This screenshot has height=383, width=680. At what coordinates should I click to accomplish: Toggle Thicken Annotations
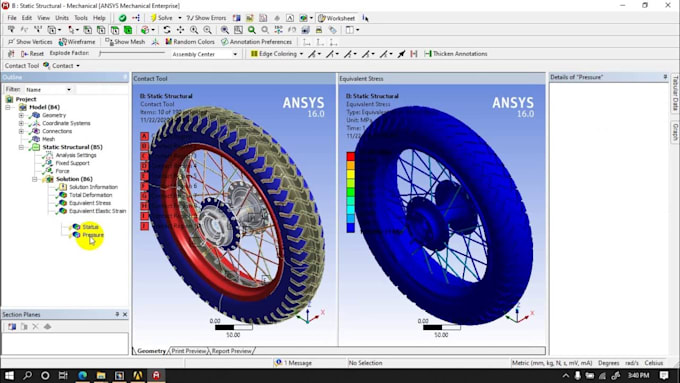456,54
